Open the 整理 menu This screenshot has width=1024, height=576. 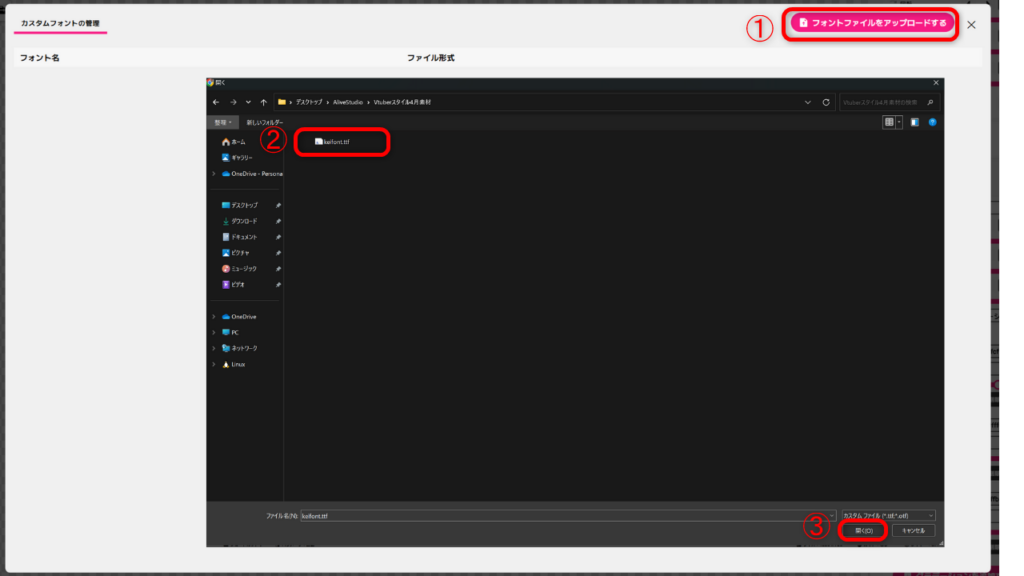(223, 122)
